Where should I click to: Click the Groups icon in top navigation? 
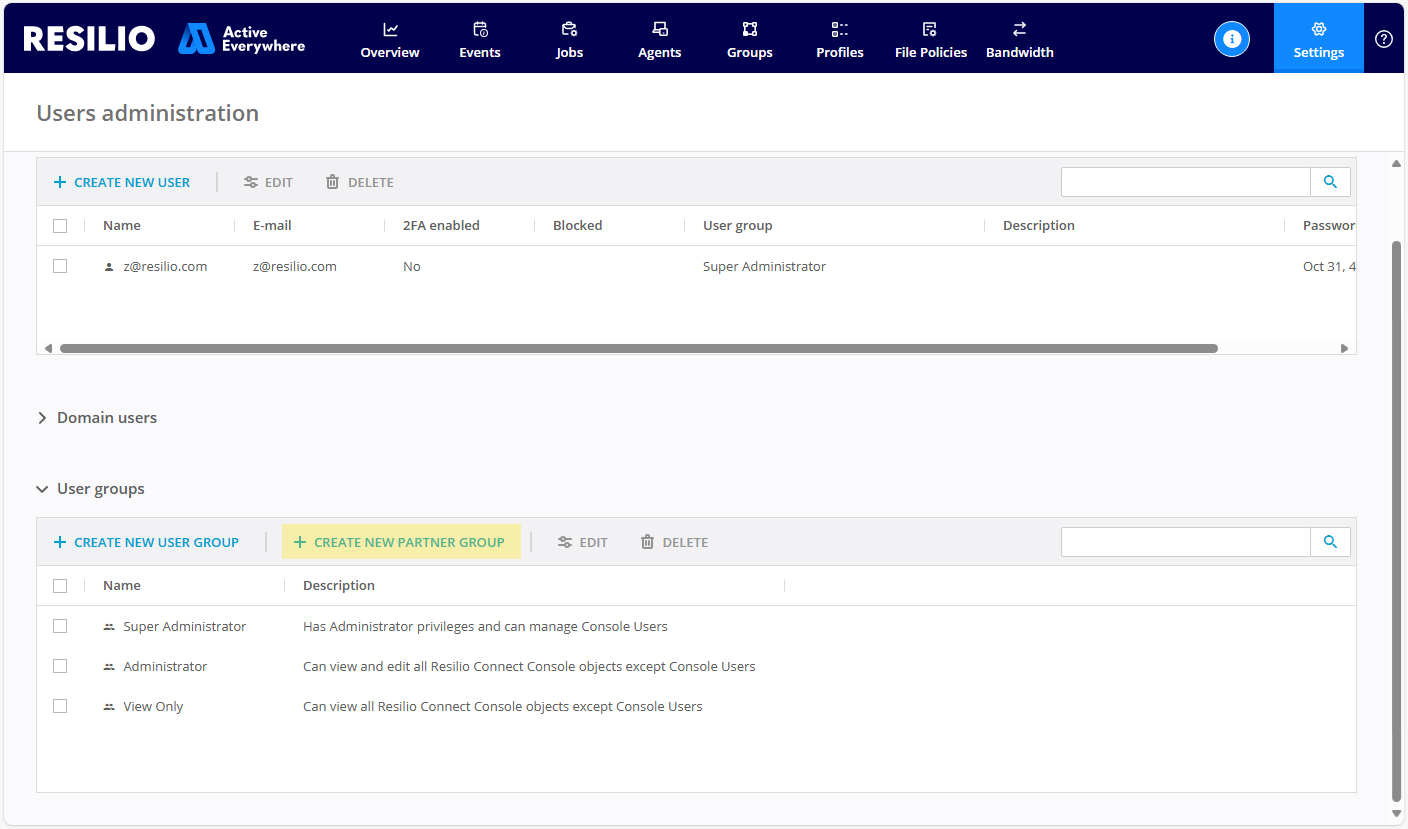(x=750, y=29)
